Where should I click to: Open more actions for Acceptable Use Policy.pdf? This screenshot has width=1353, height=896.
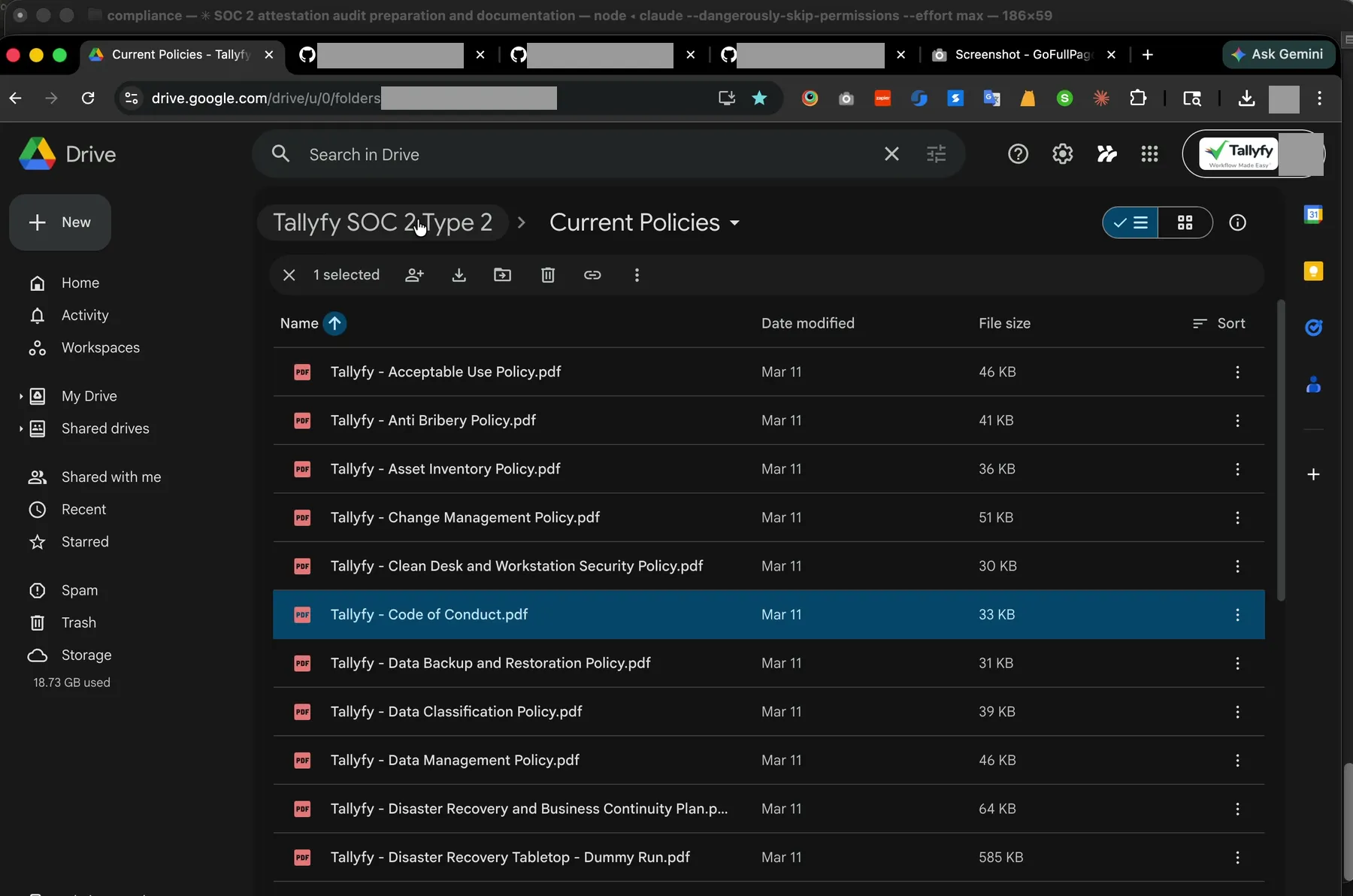(1237, 372)
